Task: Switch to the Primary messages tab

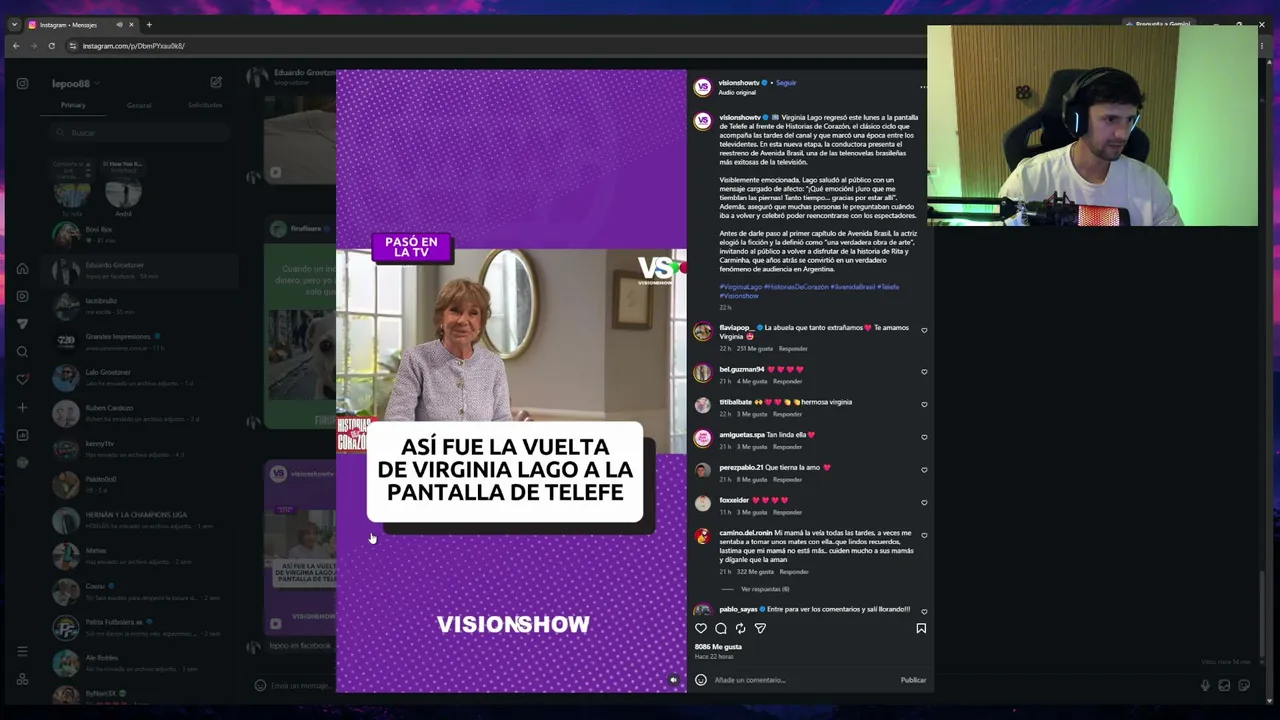Action: point(73,105)
